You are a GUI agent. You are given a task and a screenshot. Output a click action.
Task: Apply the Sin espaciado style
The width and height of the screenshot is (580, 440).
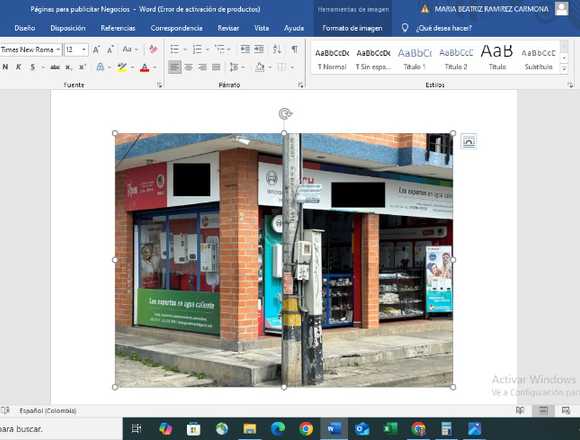tap(373, 59)
